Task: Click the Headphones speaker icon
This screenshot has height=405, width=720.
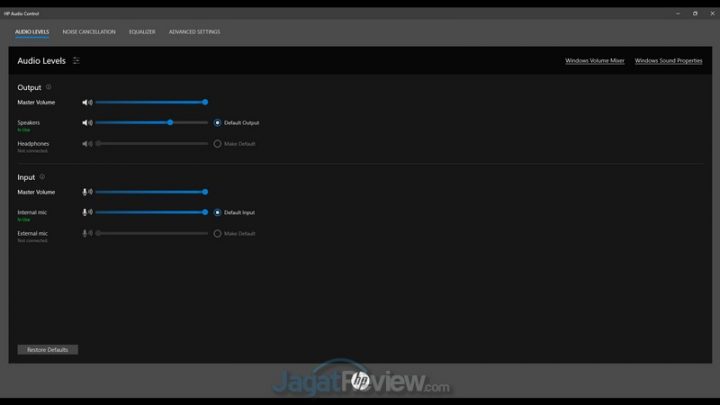Action: pyautogui.click(x=87, y=144)
